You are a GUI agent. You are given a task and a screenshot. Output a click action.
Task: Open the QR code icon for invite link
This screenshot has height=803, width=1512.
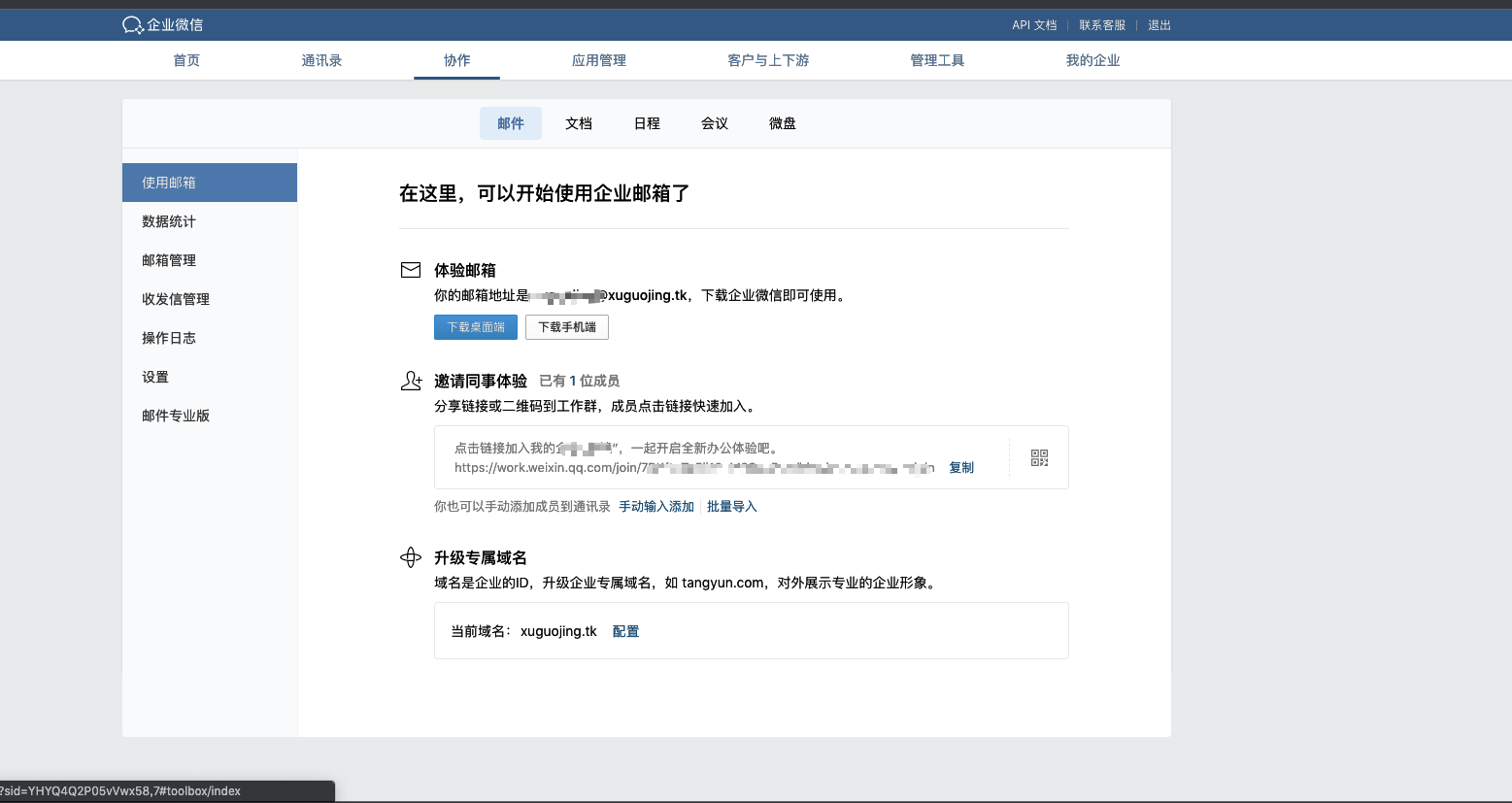pyautogui.click(x=1039, y=457)
